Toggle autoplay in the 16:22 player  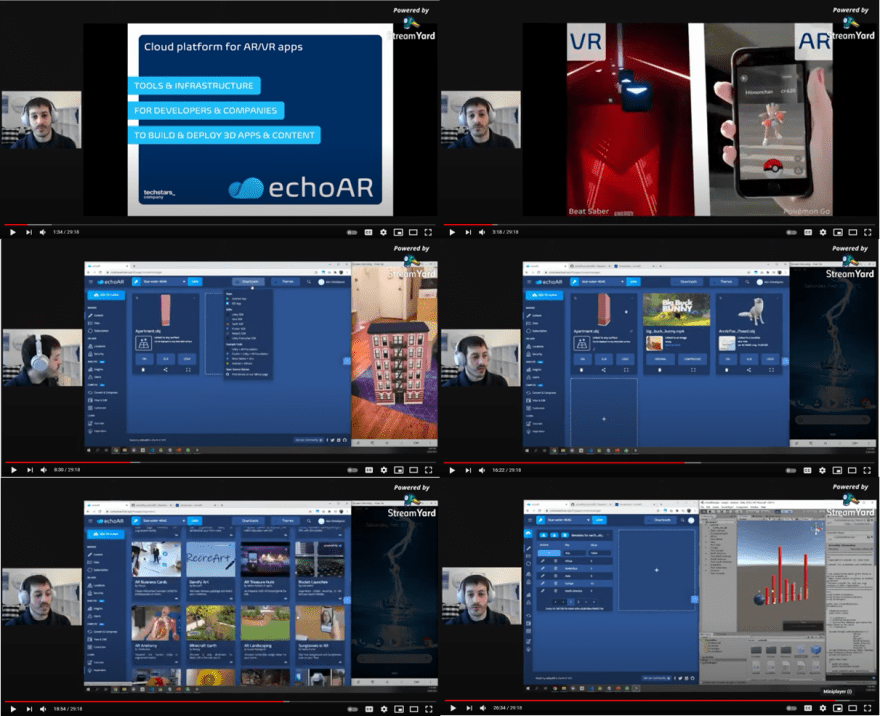tap(791, 470)
